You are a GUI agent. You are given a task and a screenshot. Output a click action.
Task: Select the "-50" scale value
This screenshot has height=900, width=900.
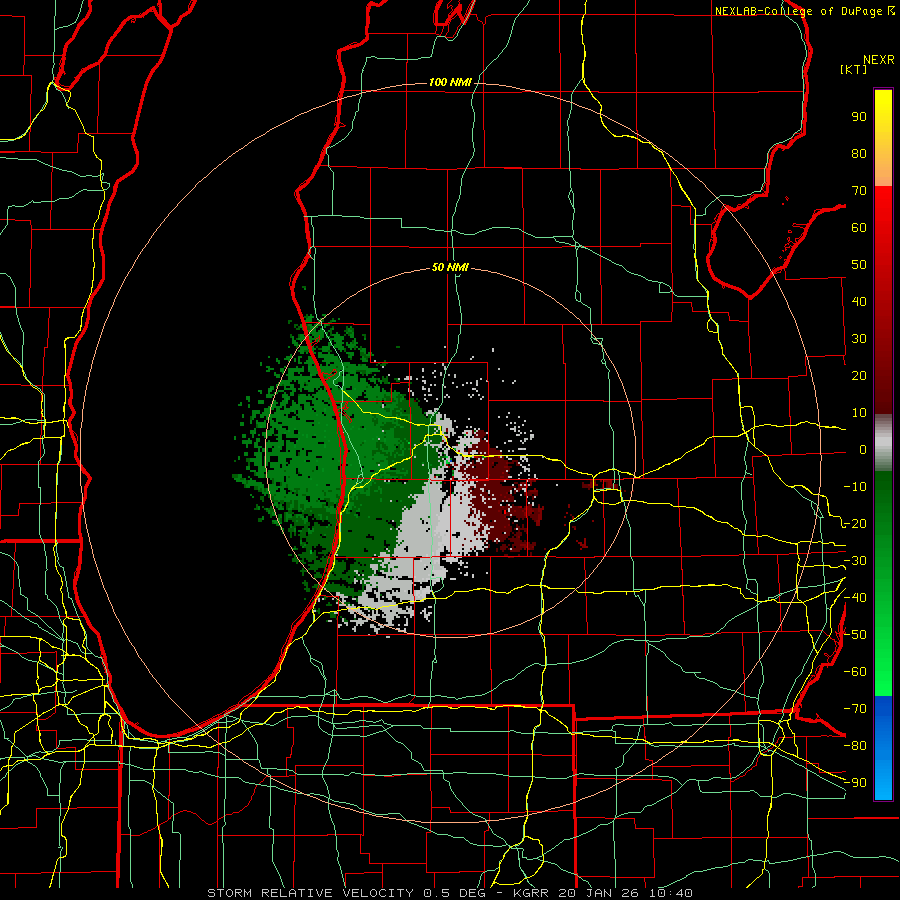(855, 635)
